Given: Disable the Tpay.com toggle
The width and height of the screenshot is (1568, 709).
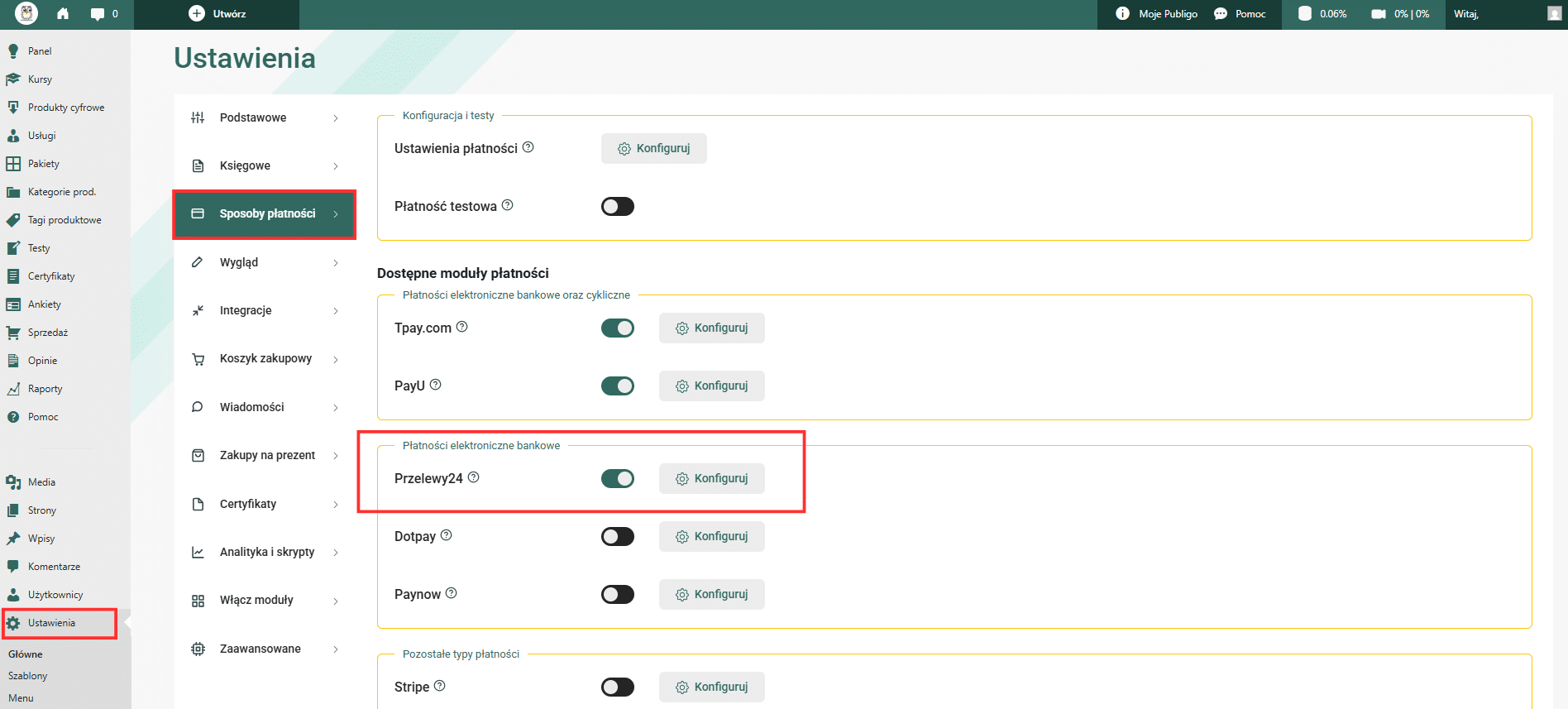Looking at the screenshot, I should pyautogui.click(x=618, y=328).
